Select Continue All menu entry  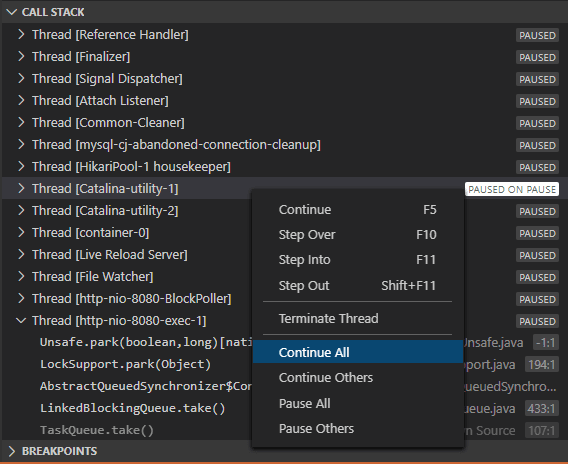click(358, 352)
